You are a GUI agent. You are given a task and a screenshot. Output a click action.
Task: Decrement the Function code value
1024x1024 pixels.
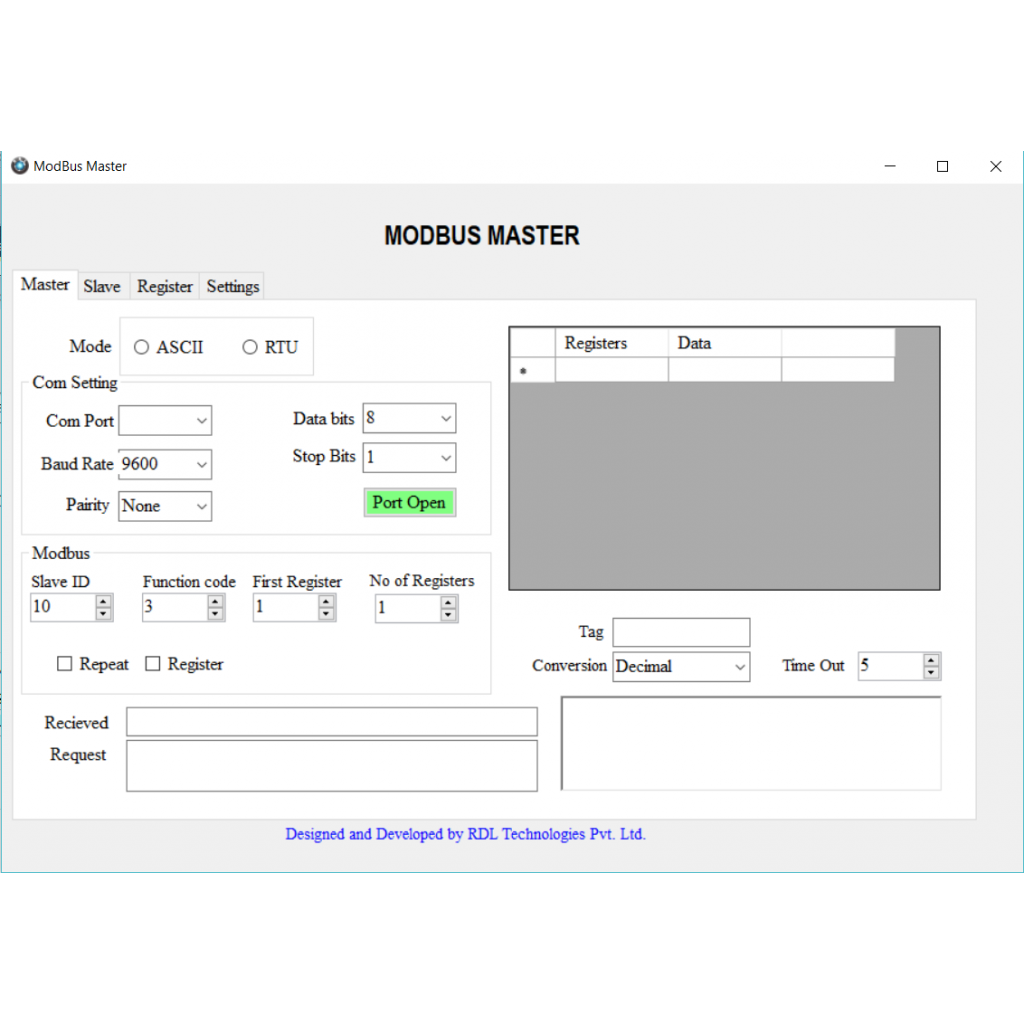[215, 612]
